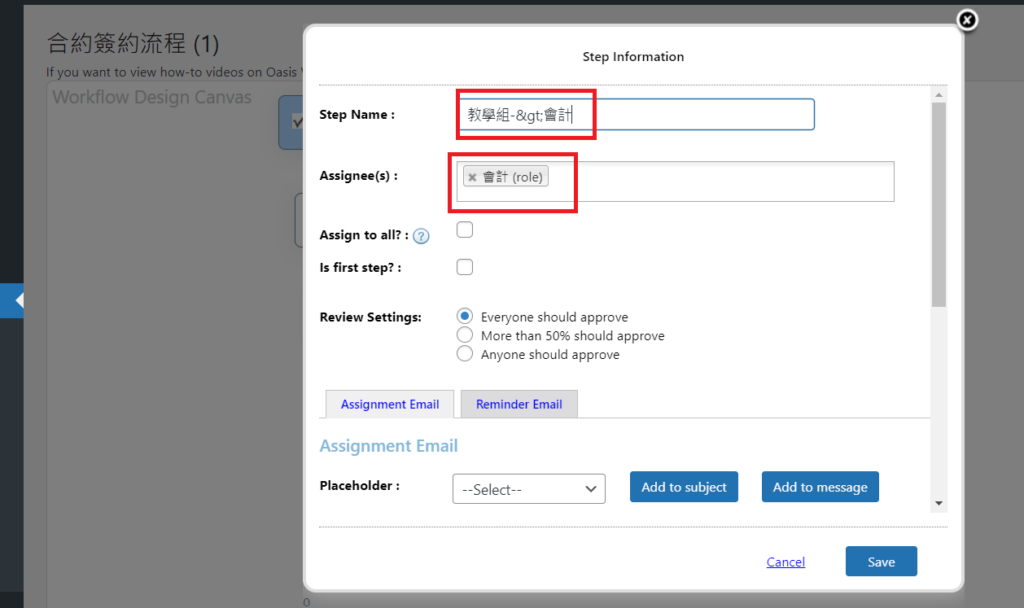Click the Add to subject button
Screen dimensions: 1024x608
(x=684, y=487)
